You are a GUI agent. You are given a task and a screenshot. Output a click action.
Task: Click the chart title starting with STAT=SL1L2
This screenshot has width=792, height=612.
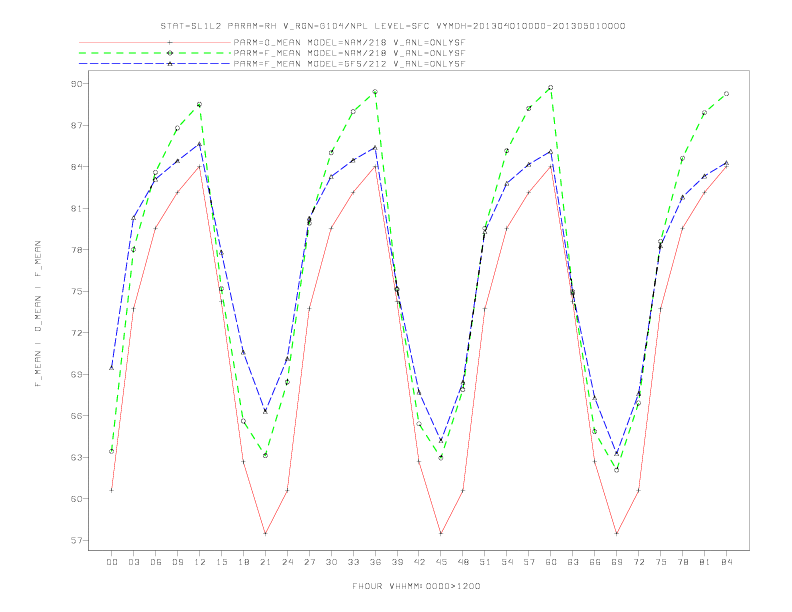pyautogui.click(x=392, y=26)
